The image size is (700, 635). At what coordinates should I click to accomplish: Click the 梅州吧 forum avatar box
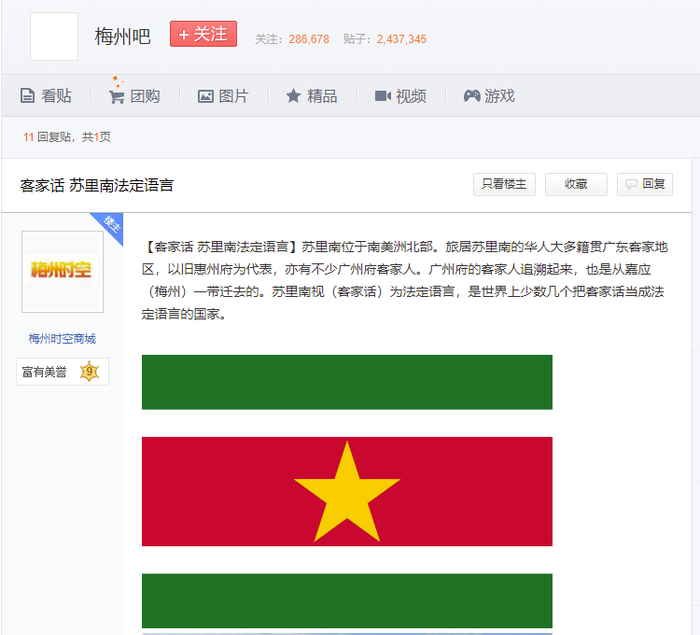coord(54,36)
